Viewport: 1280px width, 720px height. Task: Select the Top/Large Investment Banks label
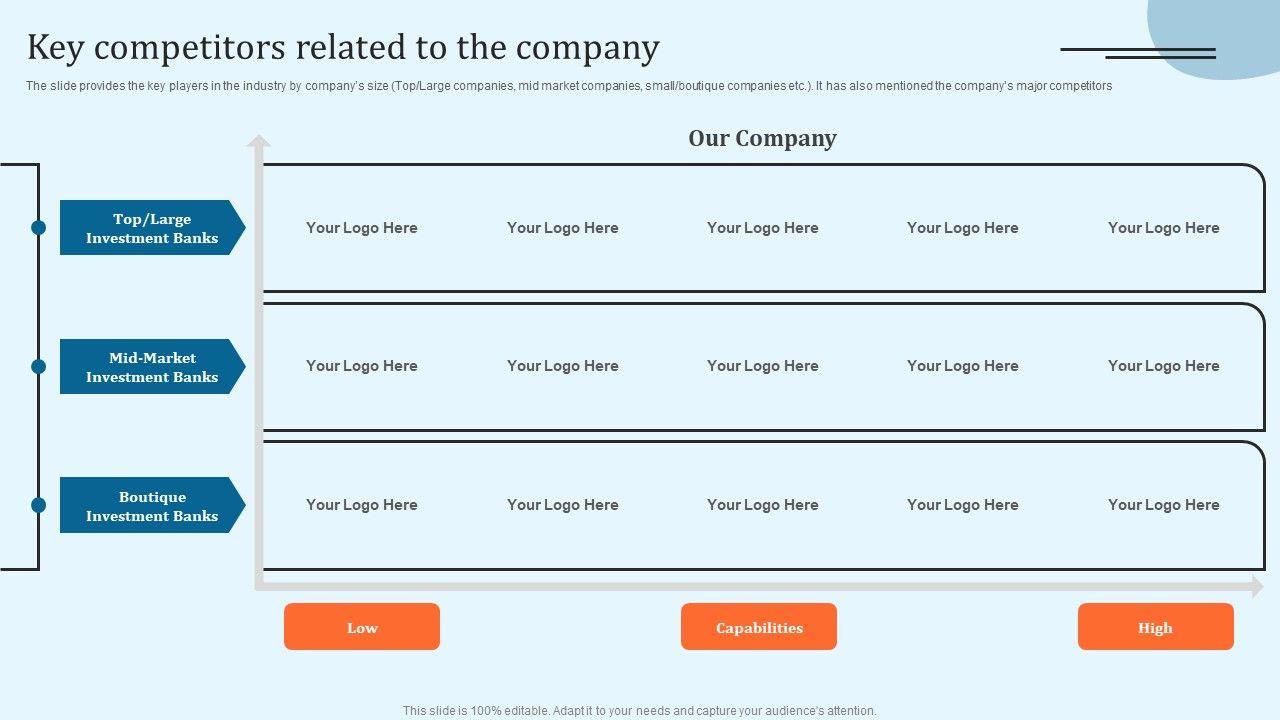coord(152,228)
